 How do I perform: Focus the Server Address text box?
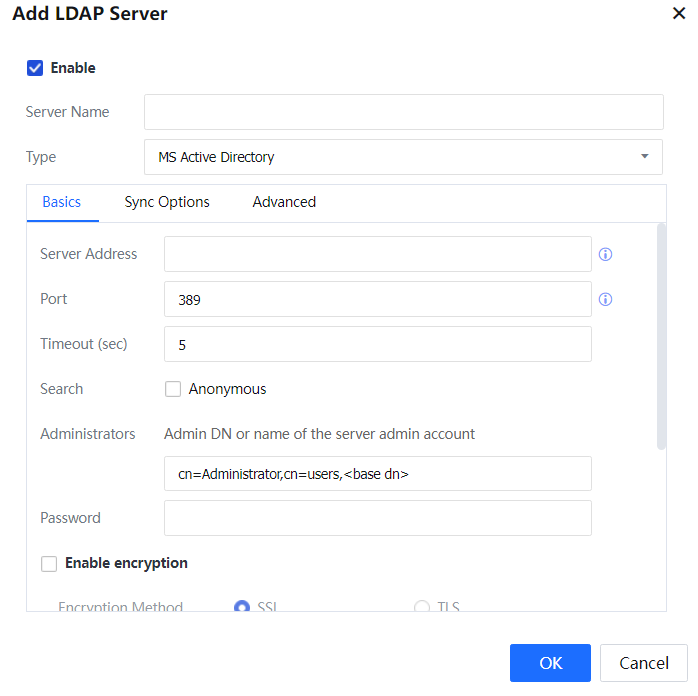[x=377, y=254]
